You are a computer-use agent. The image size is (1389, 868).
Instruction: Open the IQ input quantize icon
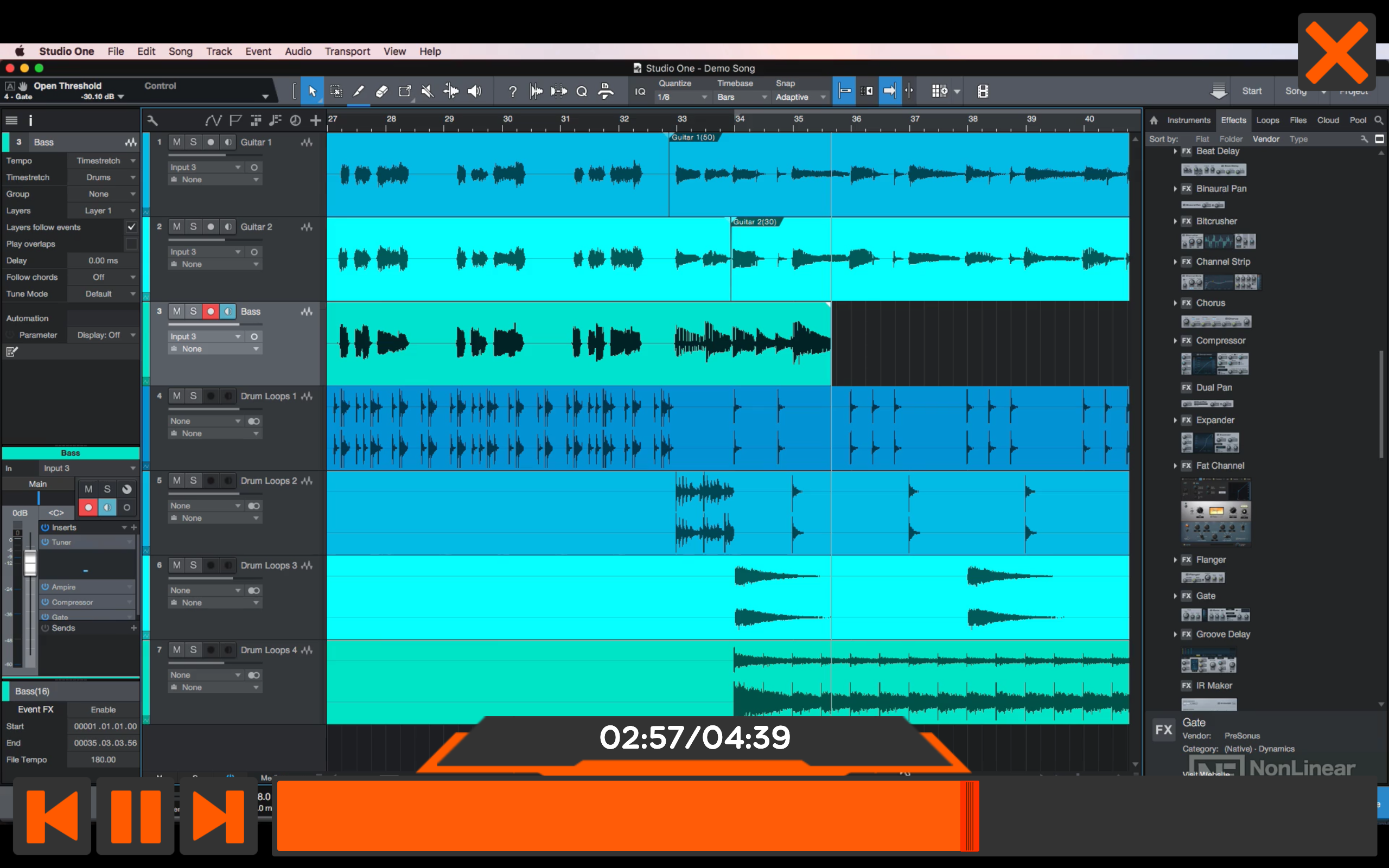click(x=640, y=91)
